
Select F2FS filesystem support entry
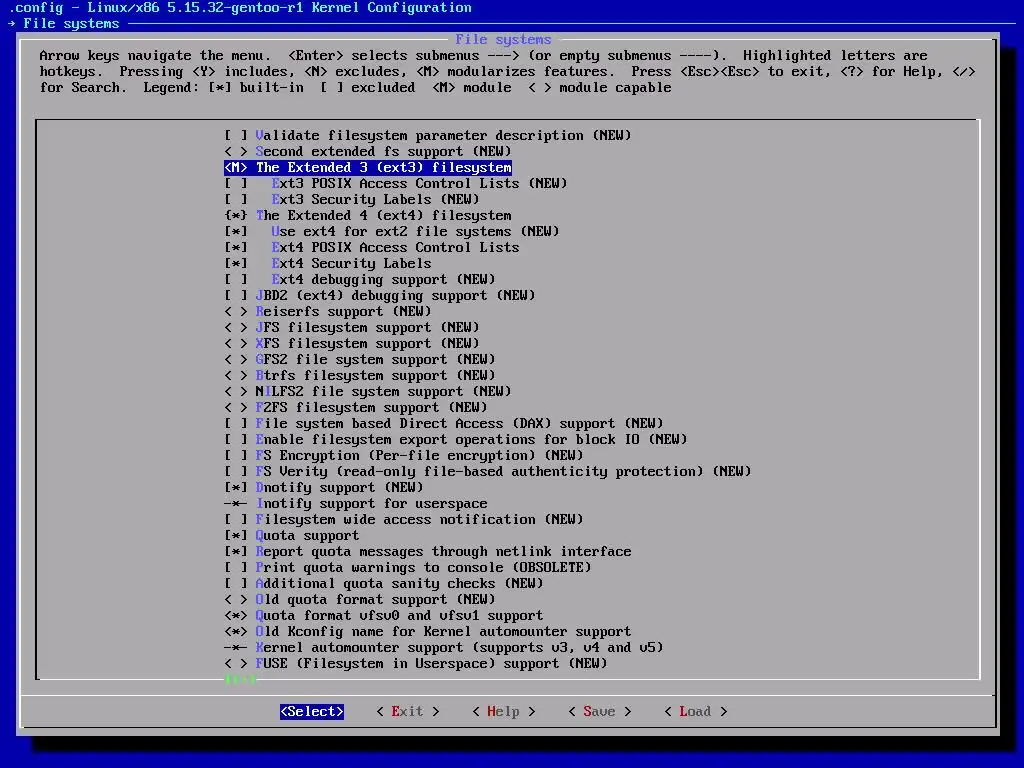point(356,408)
